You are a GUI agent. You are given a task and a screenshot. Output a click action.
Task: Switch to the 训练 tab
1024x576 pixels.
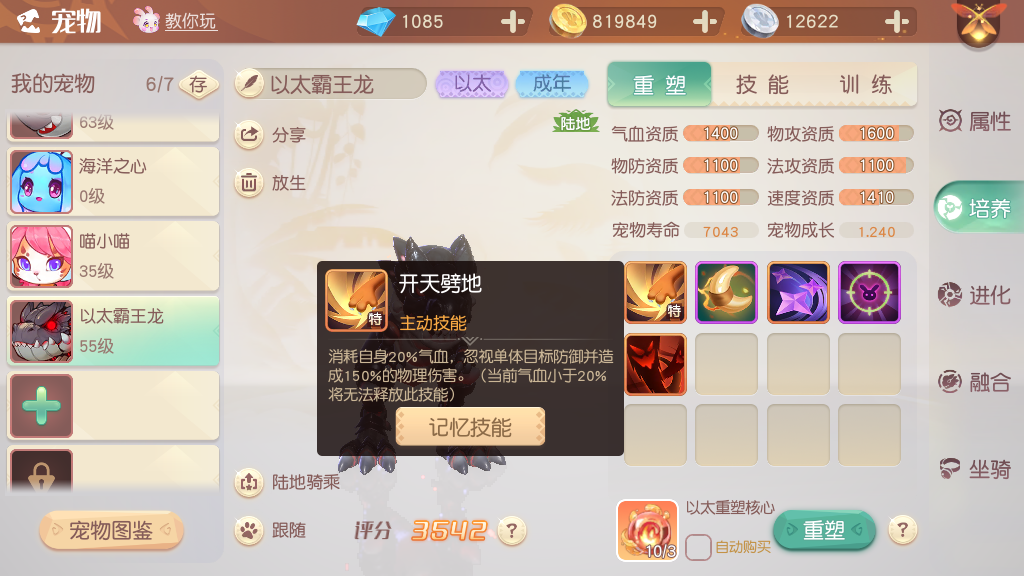click(x=866, y=84)
